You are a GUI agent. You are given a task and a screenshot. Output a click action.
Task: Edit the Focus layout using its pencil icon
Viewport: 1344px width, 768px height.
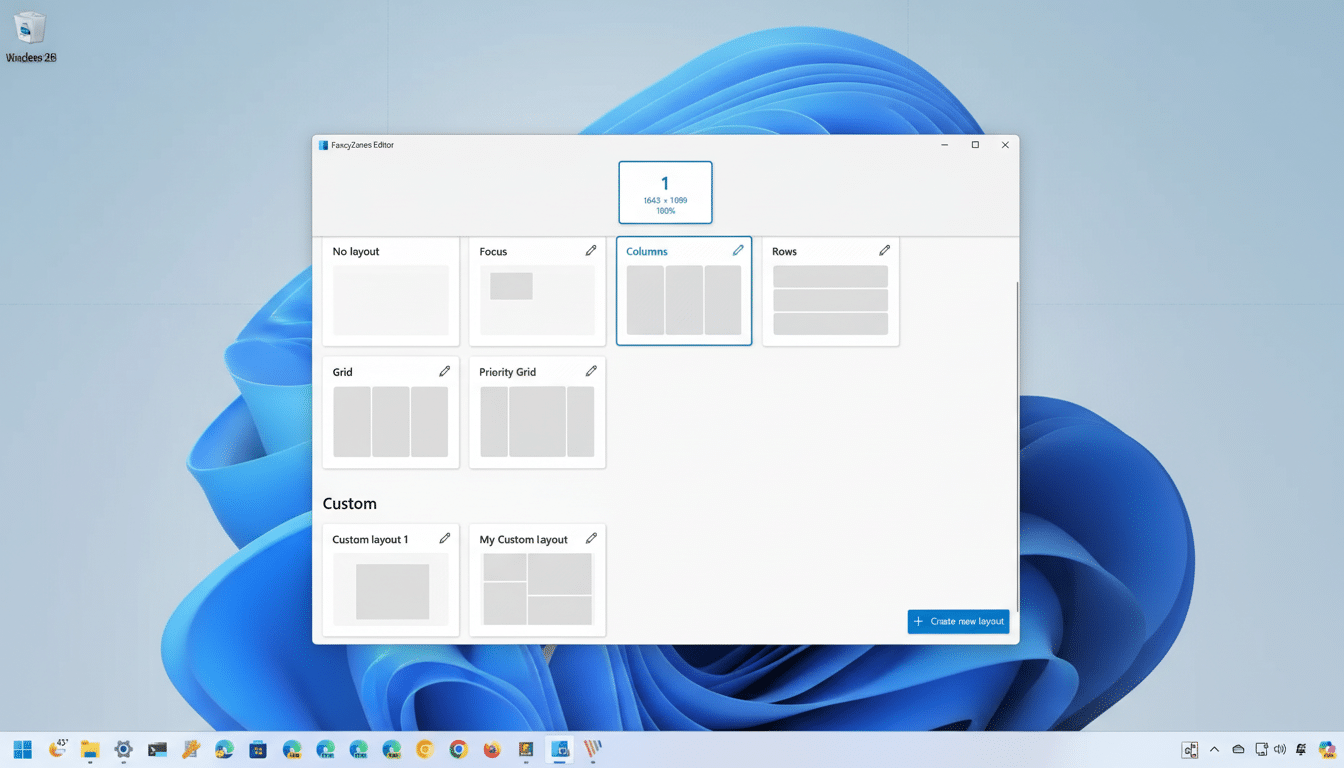click(591, 249)
